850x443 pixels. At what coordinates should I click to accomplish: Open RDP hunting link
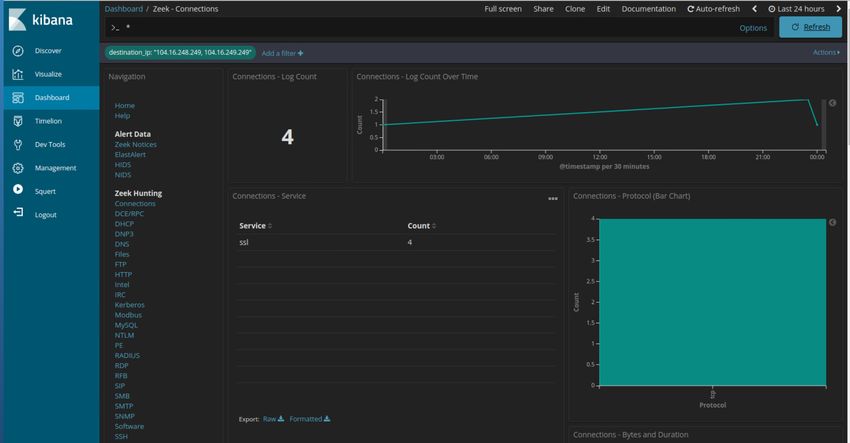(121, 366)
